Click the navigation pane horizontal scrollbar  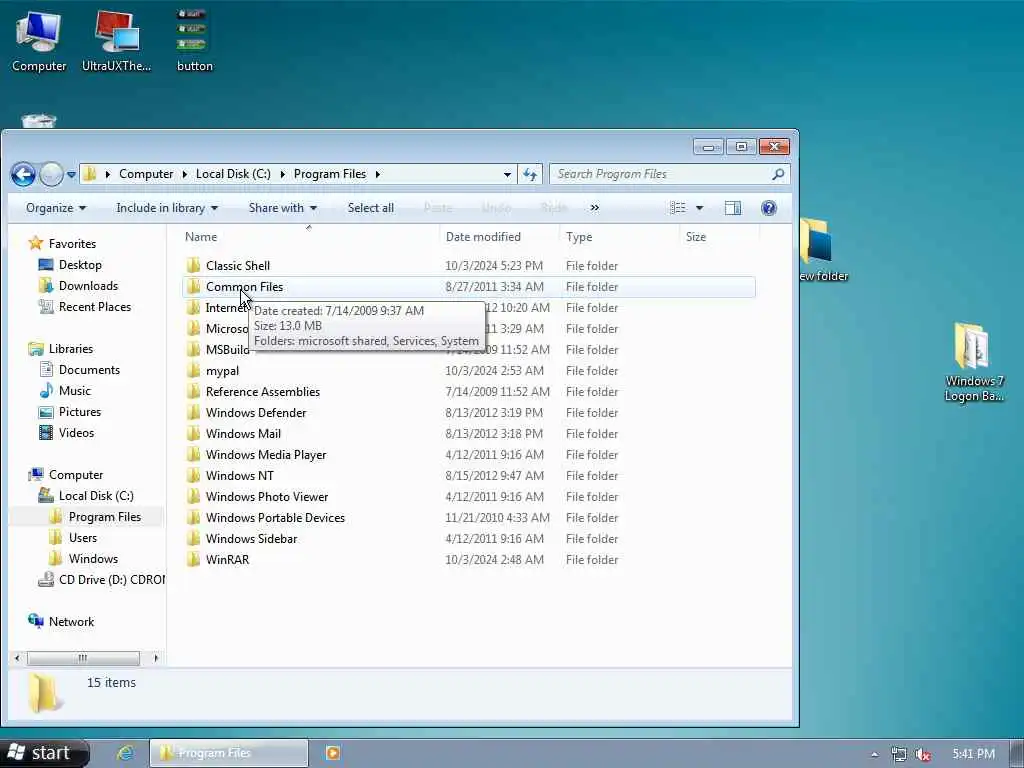(83, 658)
